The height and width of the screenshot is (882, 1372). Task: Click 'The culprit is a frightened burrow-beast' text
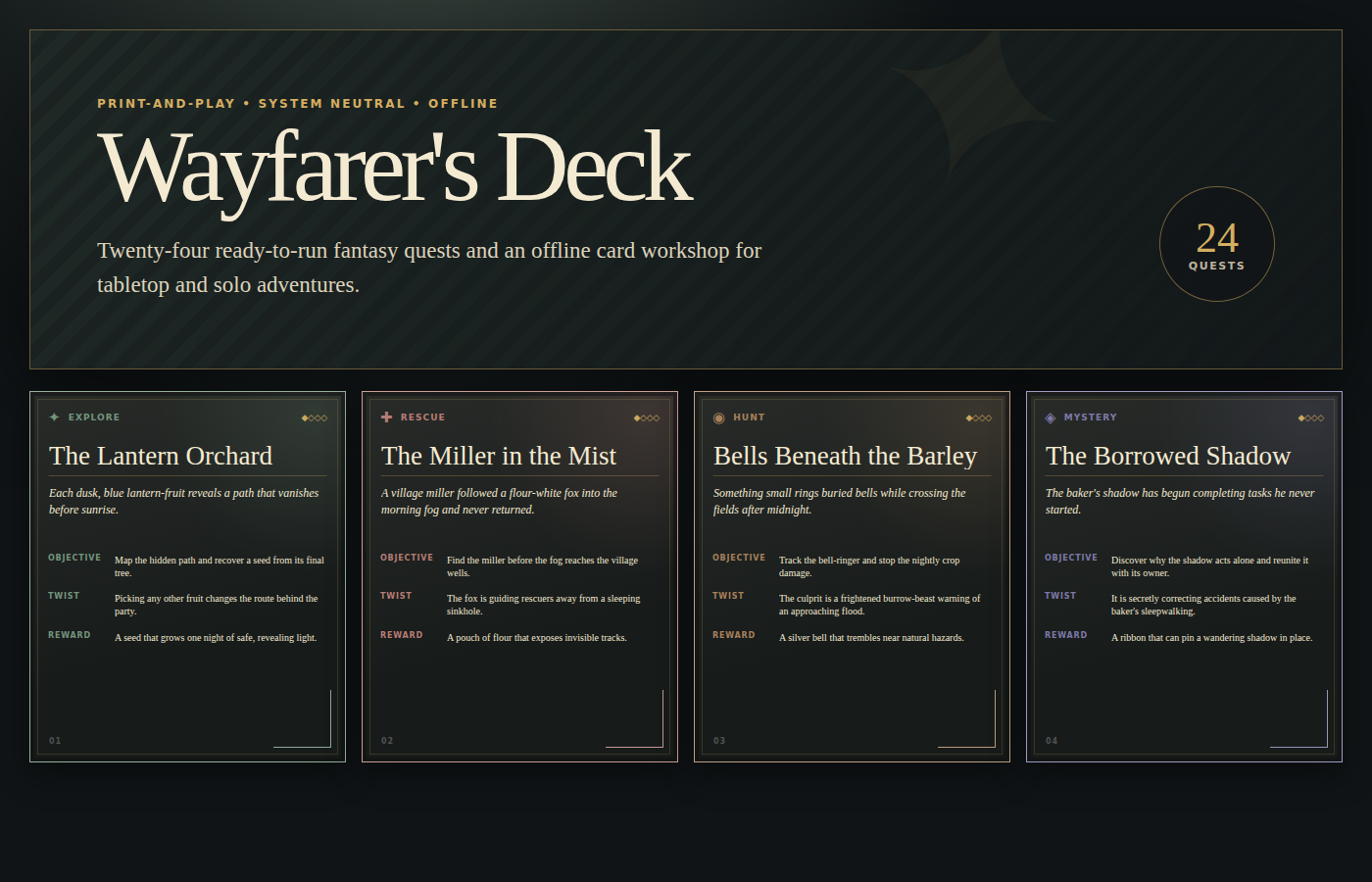(880, 605)
